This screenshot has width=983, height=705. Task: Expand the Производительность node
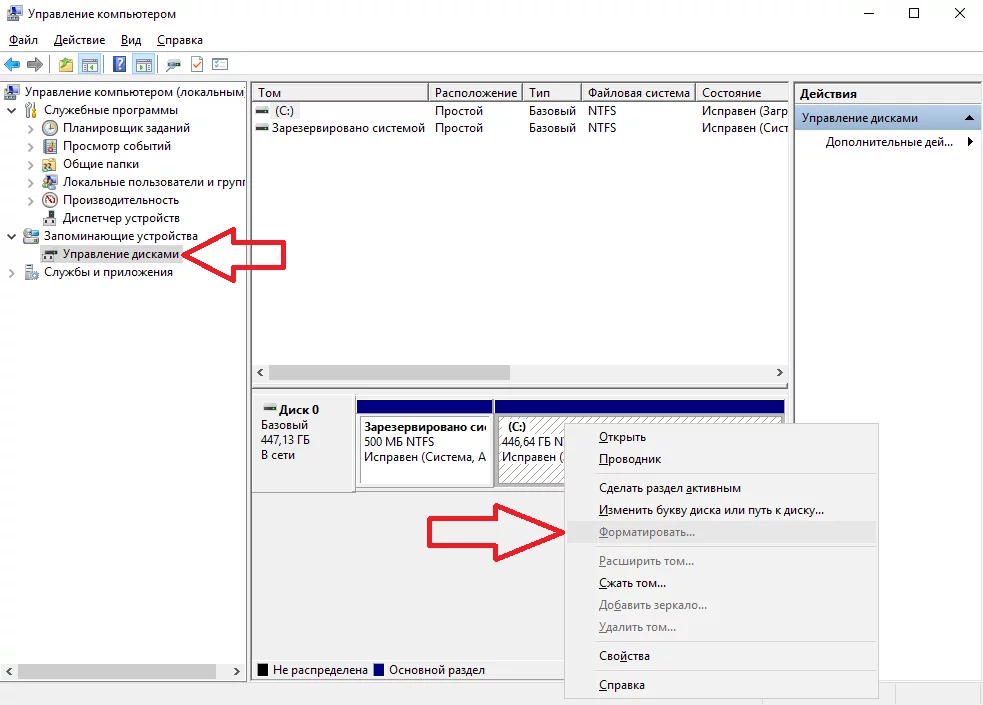pyautogui.click(x=31, y=201)
